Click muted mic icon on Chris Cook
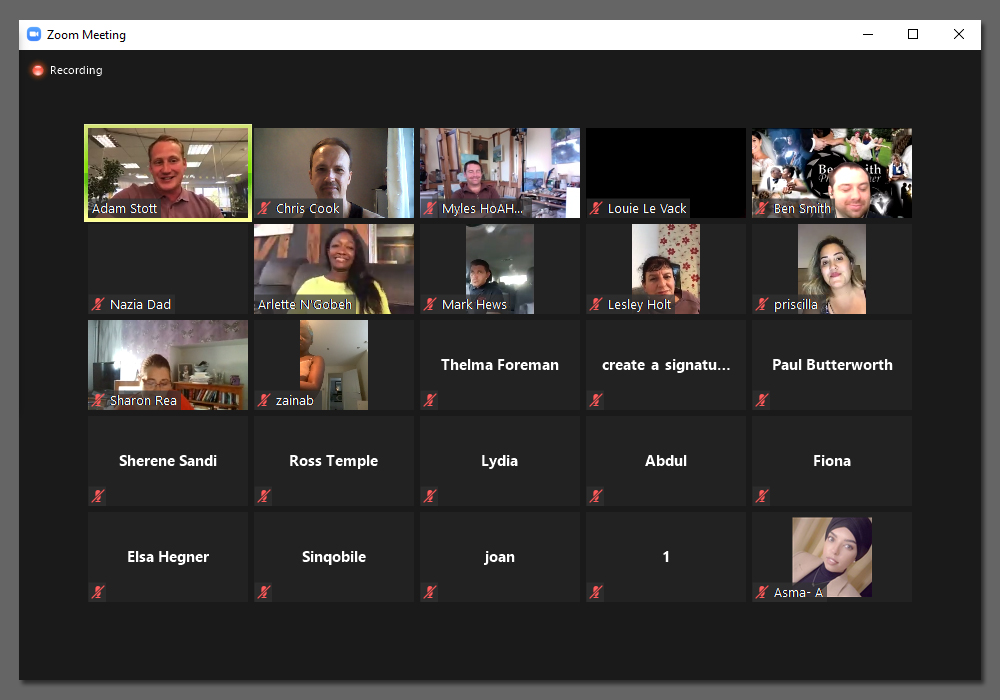This screenshot has width=1000, height=700. 264,208
